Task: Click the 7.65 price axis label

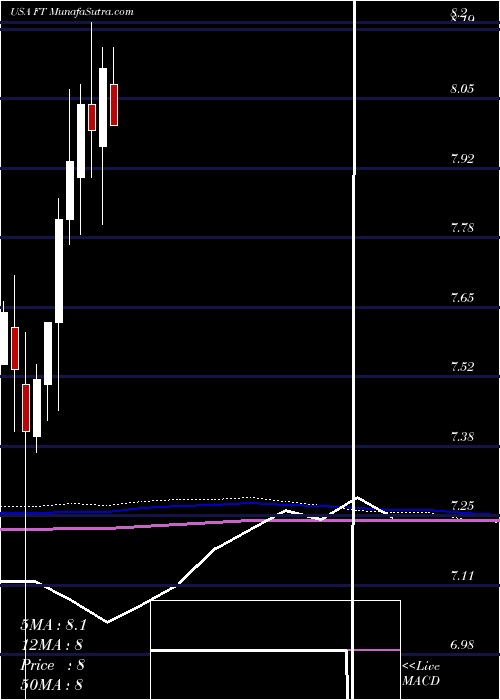Action: point(462,297)
